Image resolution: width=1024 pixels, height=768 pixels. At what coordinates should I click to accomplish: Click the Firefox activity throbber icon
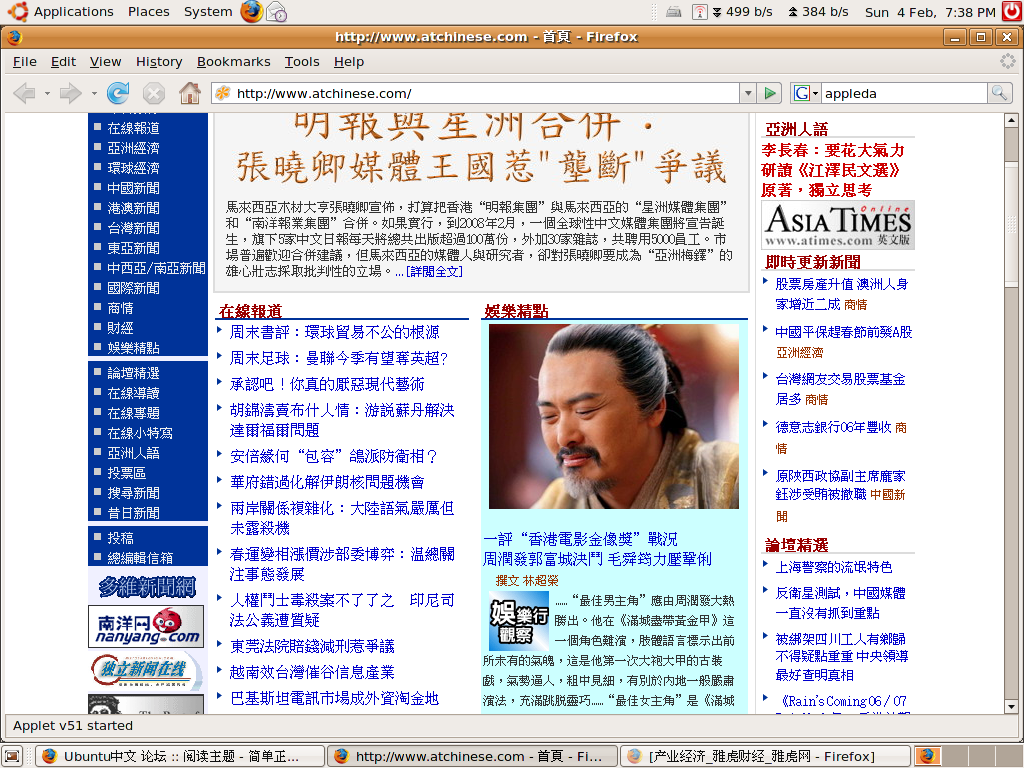point(1008,61)
